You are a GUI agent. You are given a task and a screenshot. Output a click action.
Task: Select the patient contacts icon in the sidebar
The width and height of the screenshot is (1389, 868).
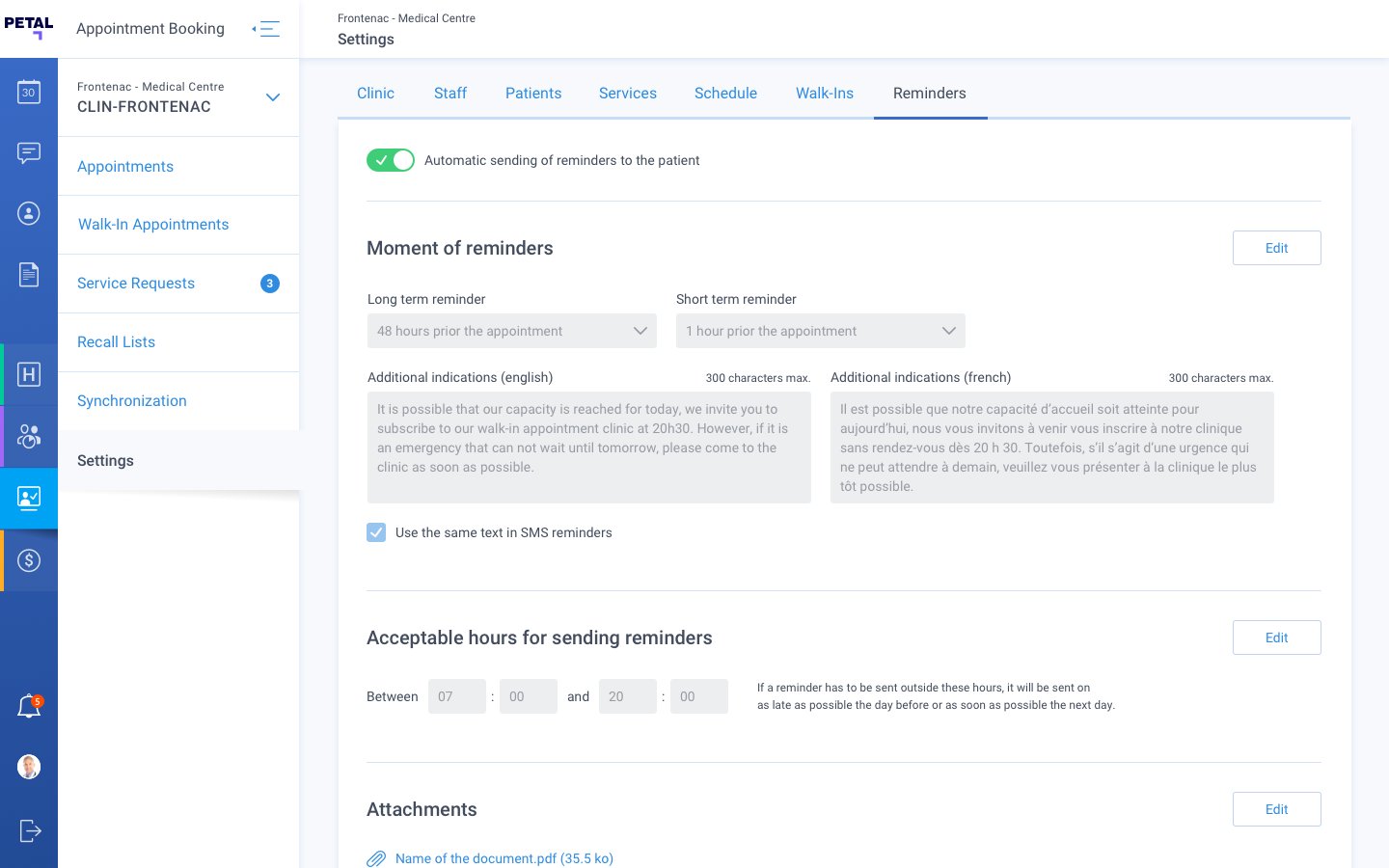(29, 214)
